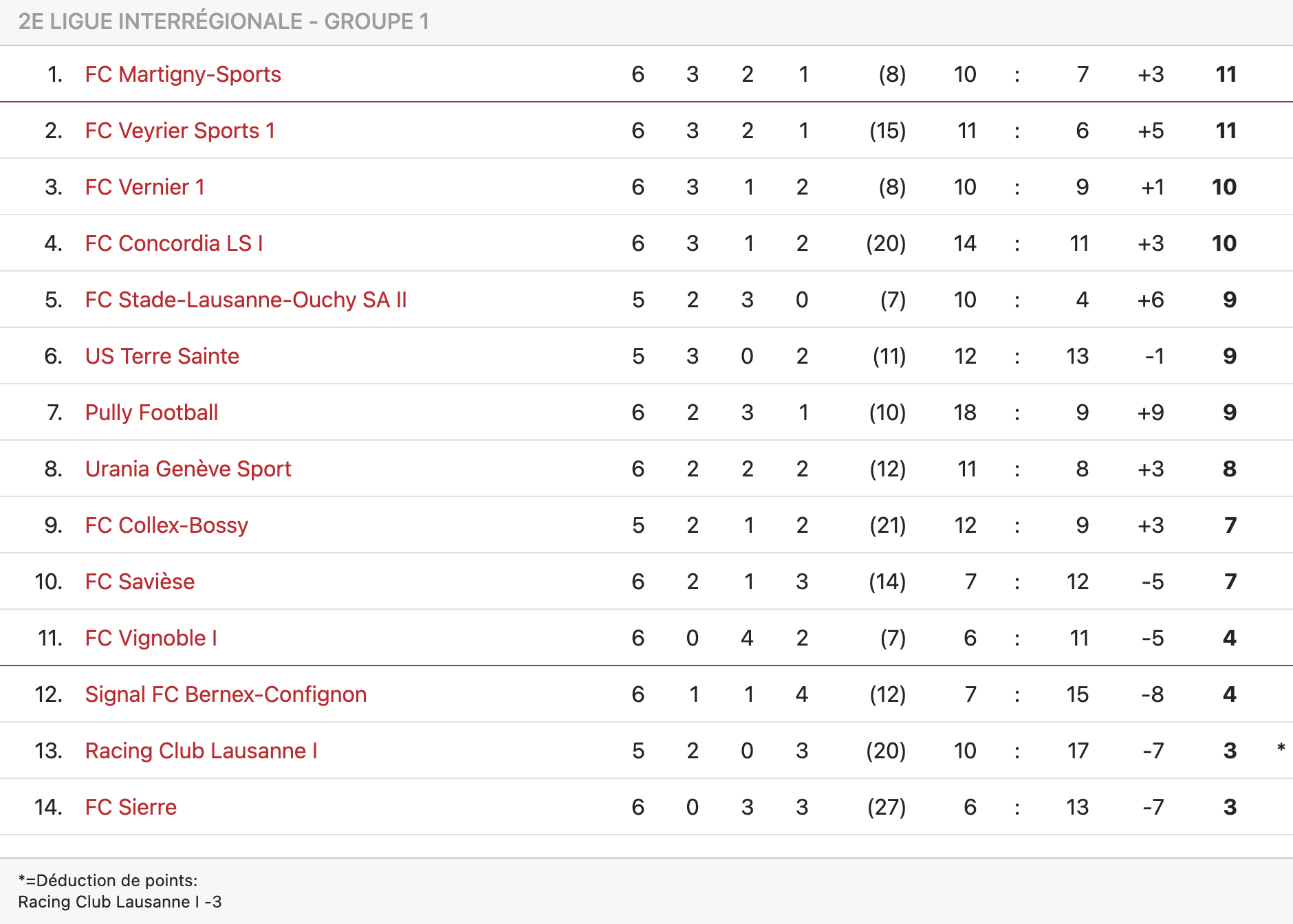
Task: Click the 2E Ligue Interrégionale Groupe 1 header
Action: click(224, 21)
